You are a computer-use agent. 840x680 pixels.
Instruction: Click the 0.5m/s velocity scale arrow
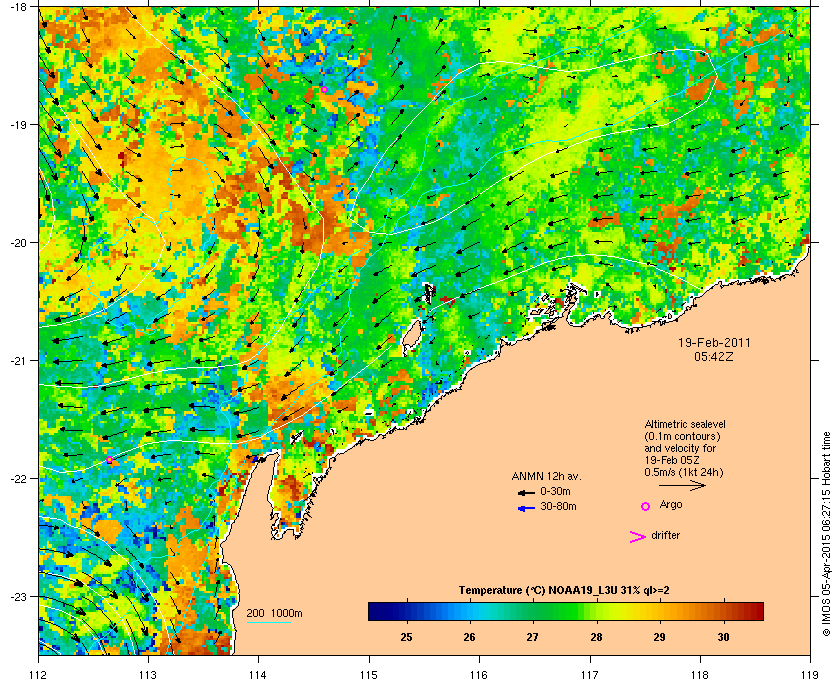click(x=682, y=485)
